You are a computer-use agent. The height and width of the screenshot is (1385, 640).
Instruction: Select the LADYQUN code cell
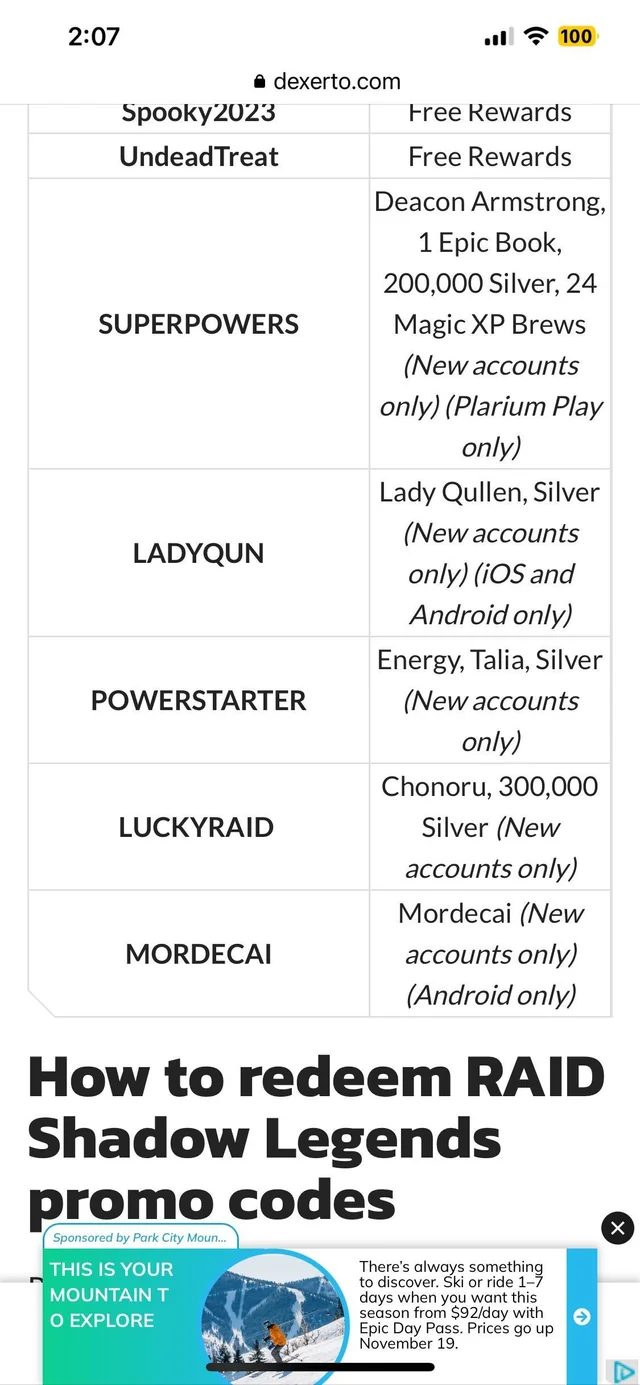click(198, 552)
